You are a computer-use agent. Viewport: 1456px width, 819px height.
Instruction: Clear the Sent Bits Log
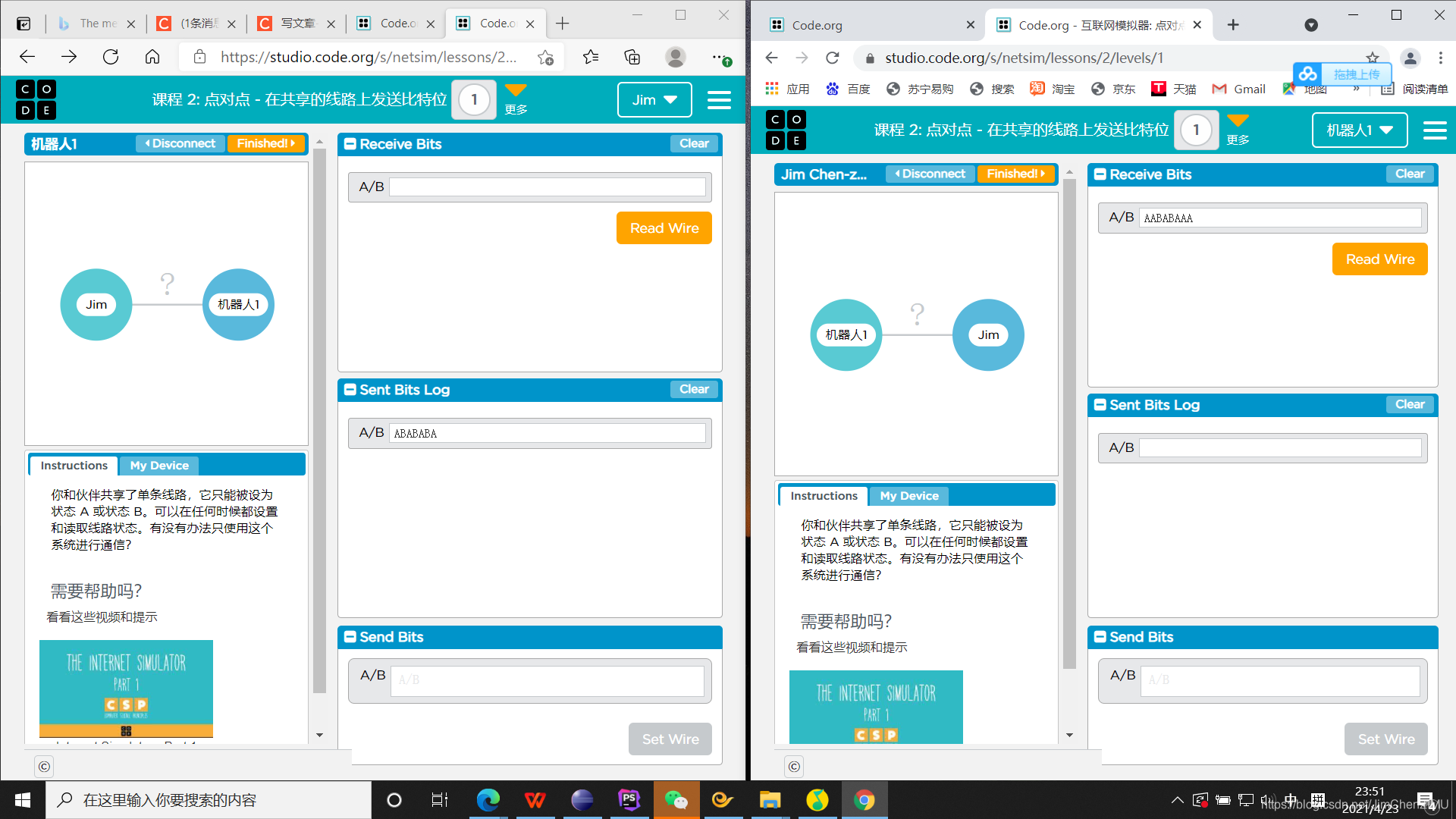(694, 389)
